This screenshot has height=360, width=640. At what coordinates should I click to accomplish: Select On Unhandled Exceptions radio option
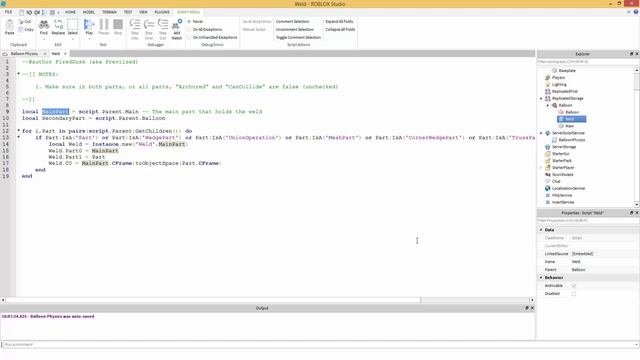click(189, 37)
